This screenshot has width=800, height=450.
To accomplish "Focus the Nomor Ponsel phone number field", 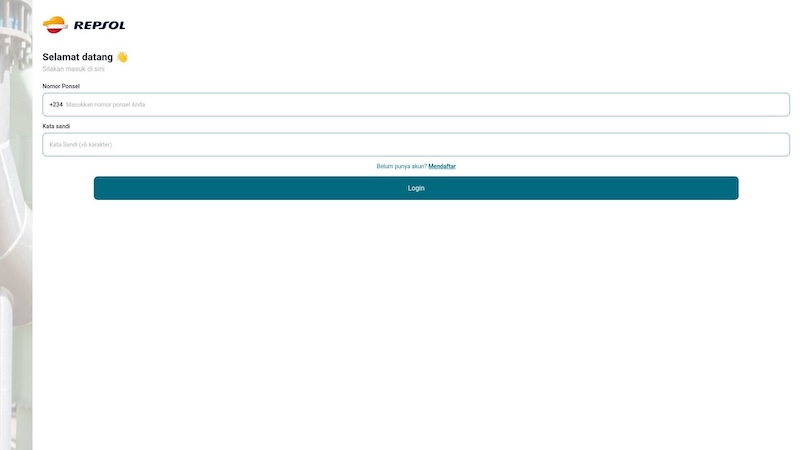I will [x=416, y=105].
